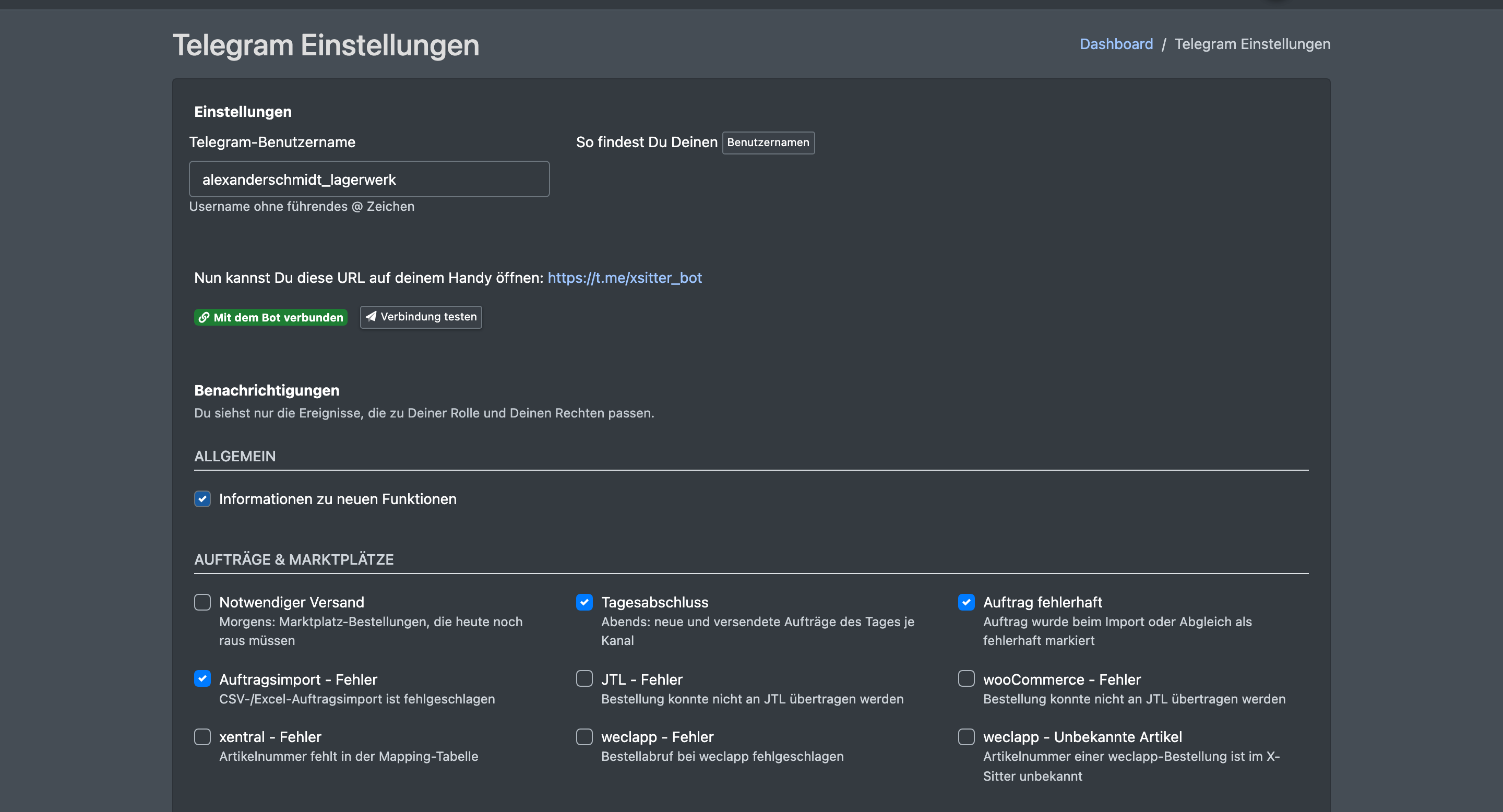
Task: Open Dashboard breadcrumb link
Action: [1116, 44]
